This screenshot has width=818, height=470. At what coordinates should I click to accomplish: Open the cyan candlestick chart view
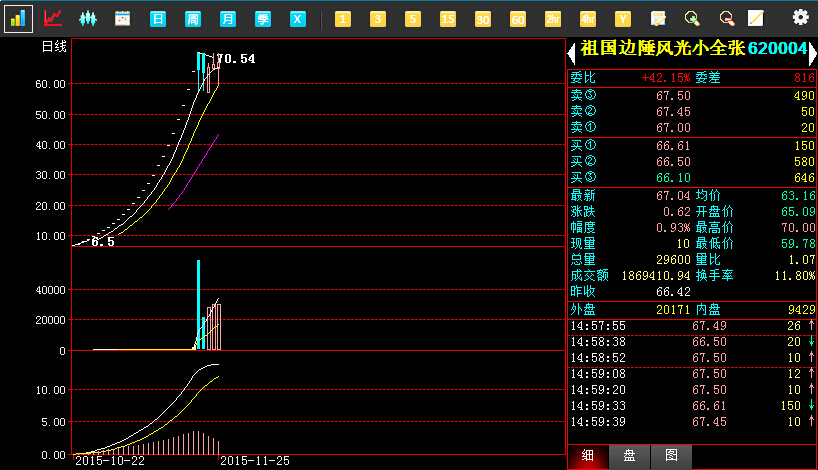coord(88,18)
